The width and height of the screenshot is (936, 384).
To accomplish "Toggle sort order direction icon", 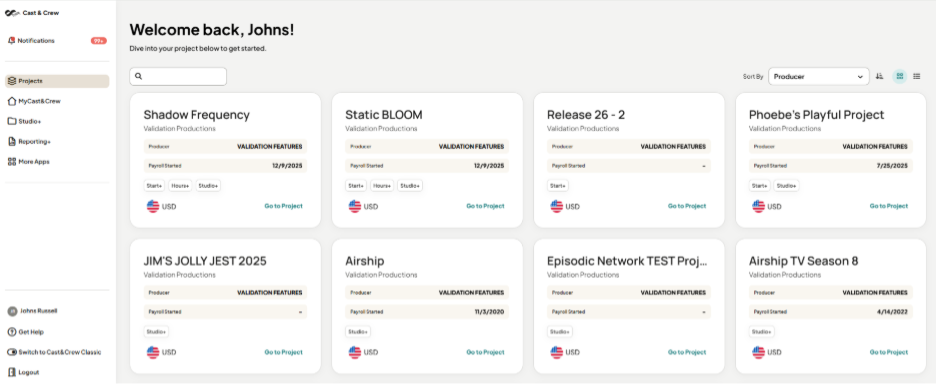I will pos(879,76).
